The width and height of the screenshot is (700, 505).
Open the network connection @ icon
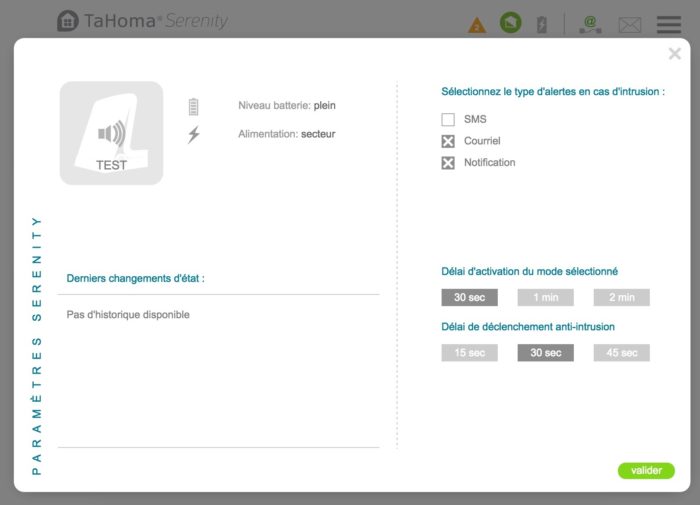pyautogui.click(x=590, y=24)
